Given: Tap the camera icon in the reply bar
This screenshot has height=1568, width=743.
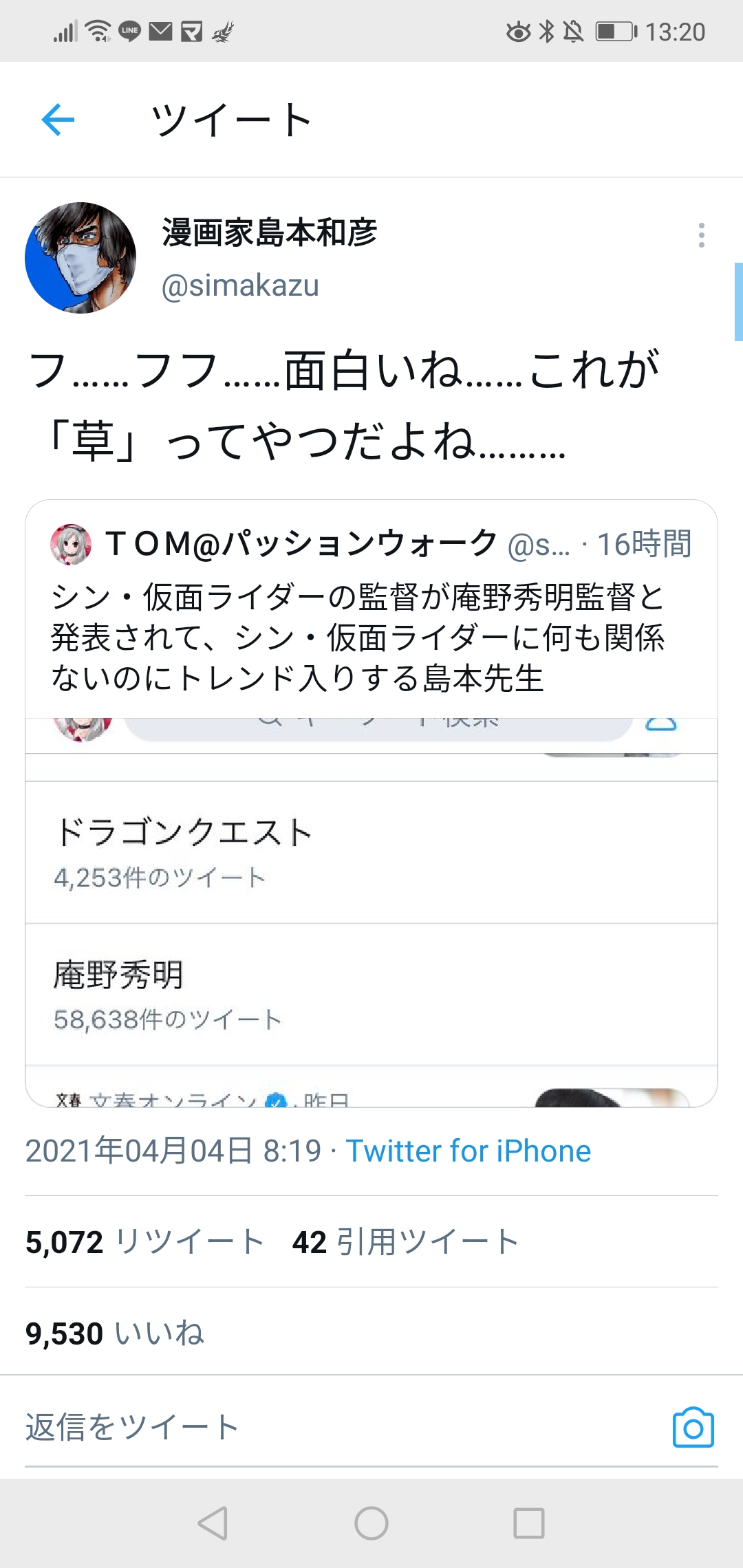Looking at the screenshot, I should point(693,1427).
